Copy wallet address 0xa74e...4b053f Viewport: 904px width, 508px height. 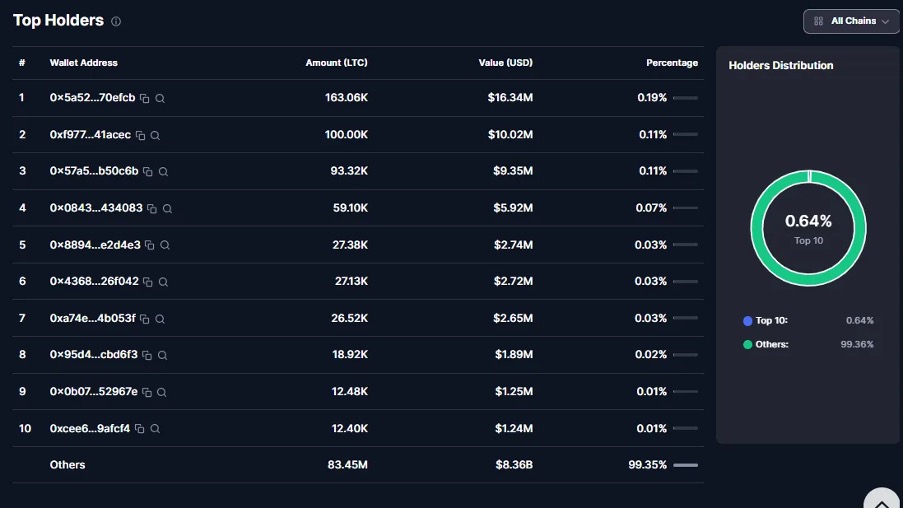(x=145, y=319)
